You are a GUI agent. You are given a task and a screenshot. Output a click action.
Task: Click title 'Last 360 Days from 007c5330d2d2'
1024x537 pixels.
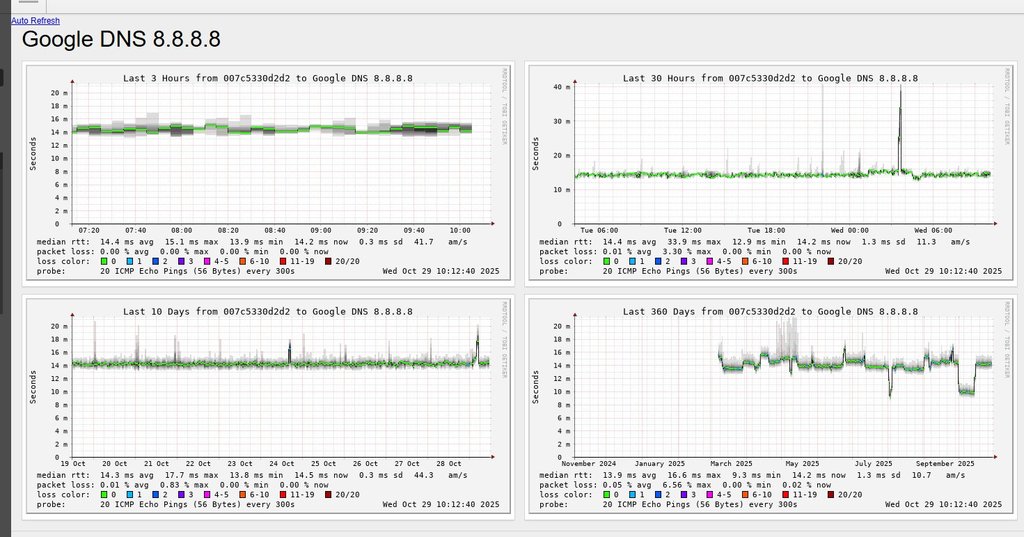pos(709,312)
